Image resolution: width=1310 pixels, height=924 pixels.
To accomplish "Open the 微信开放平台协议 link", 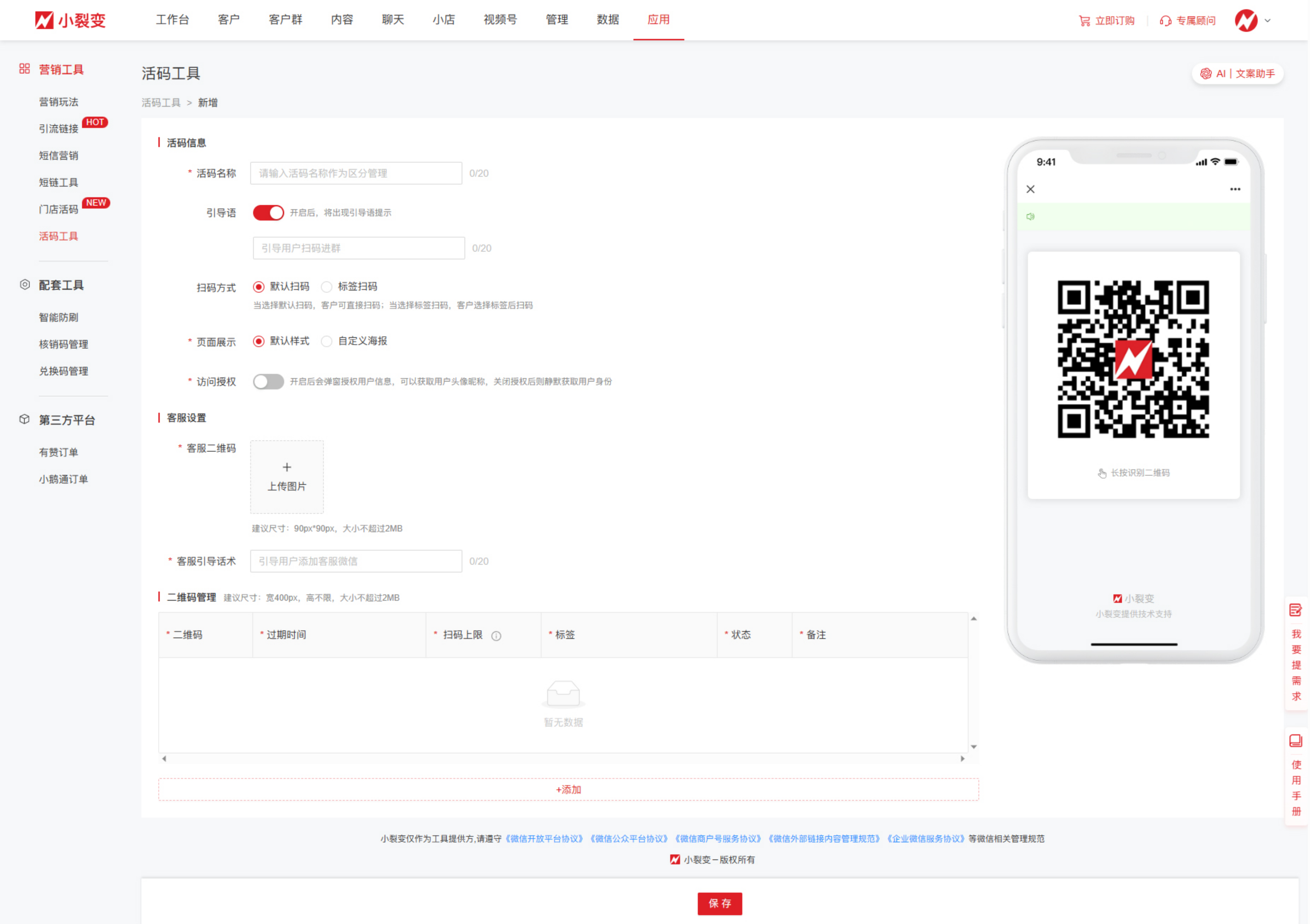I will (x=545, y=838).
